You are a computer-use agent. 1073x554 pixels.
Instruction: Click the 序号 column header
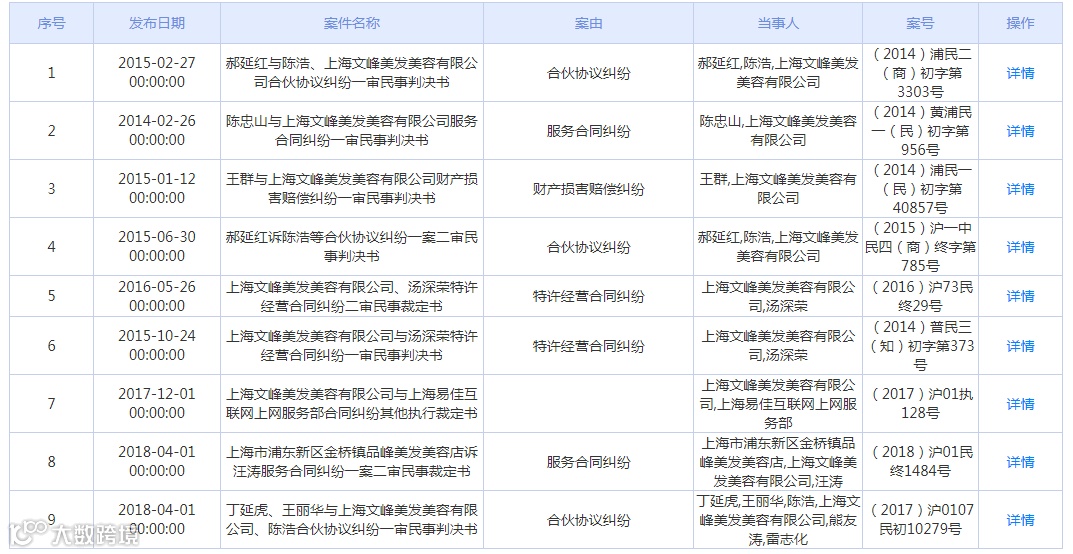(51, 23)
